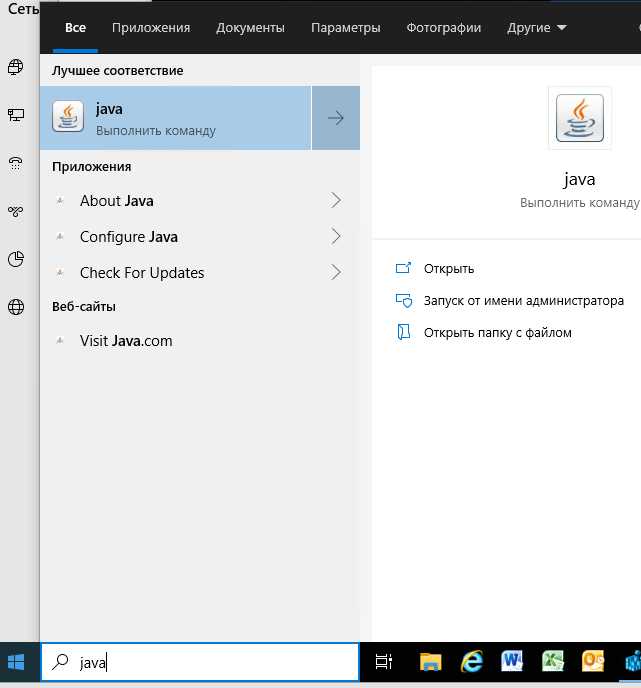641x688 pixels.
Task: Select the Data usage pie chart icon
Action: [x=16, y=259]
